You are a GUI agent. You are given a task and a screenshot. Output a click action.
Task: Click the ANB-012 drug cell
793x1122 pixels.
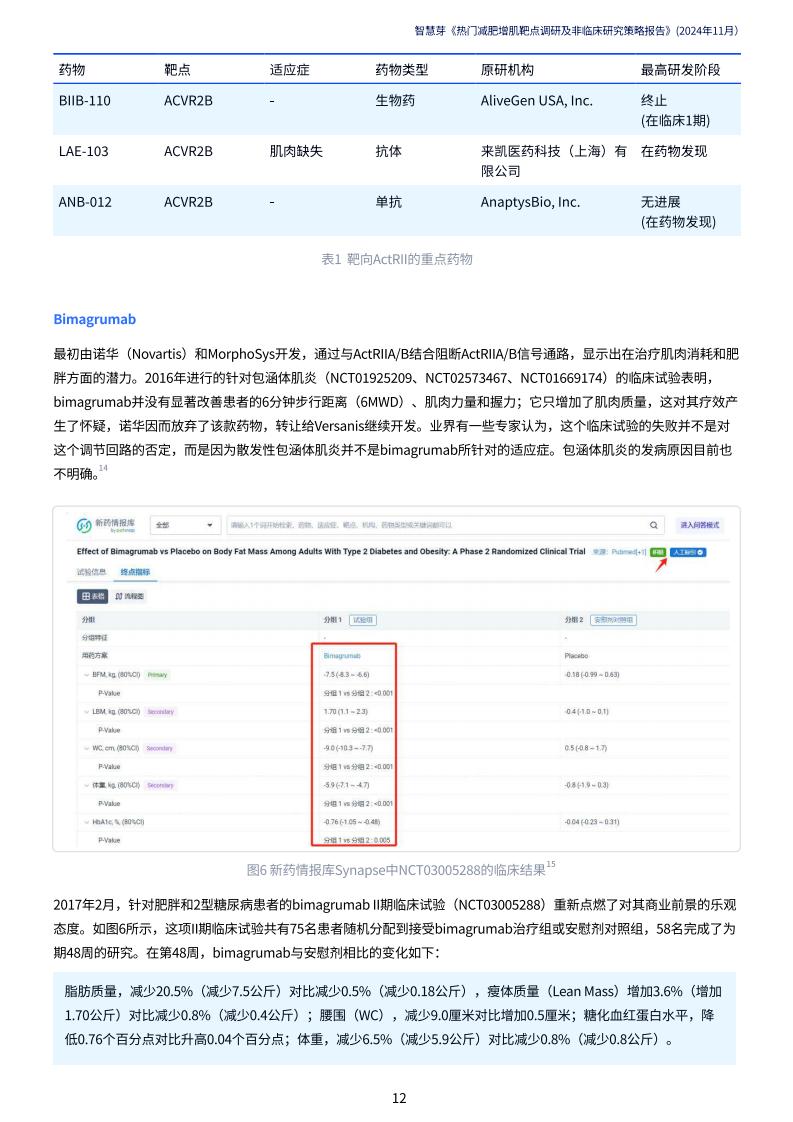point(85,203)
